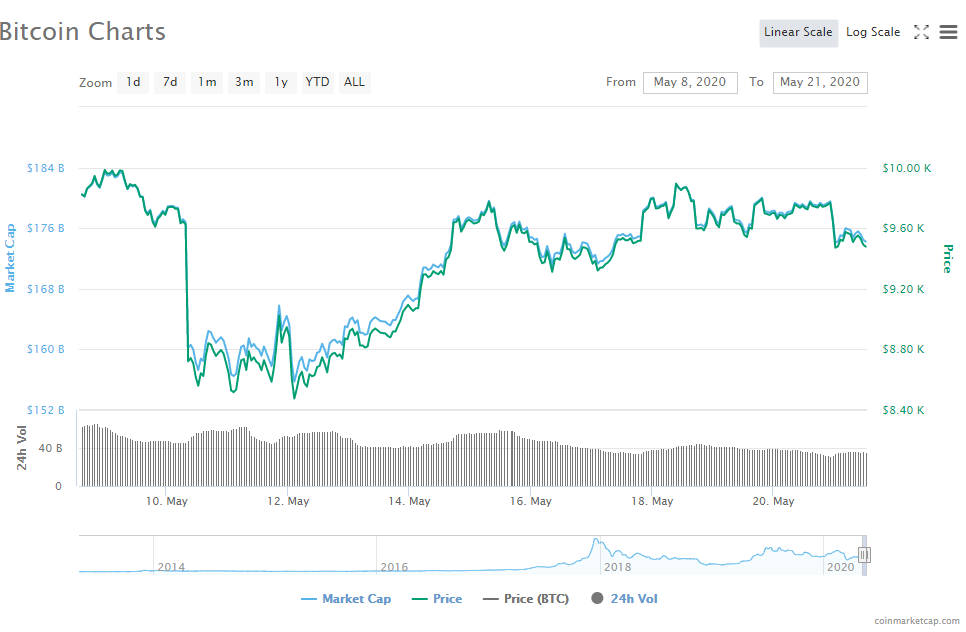Toggle fullscreen chart view icon
The height and width of the screenshot is (632, 966).
pyautogui.click(x=921, y=32)
